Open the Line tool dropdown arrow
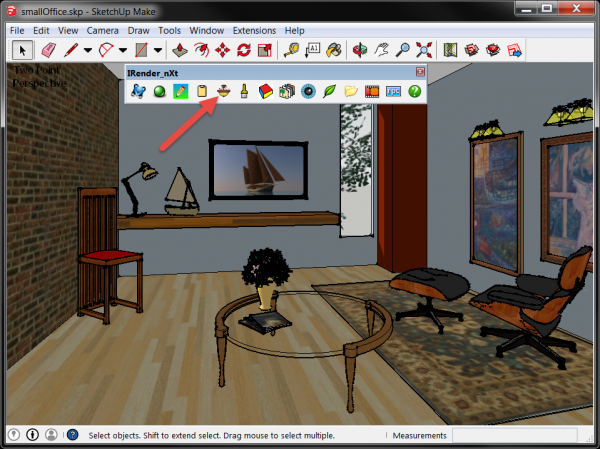The image size is (600, 449). [x=88, y=50]
